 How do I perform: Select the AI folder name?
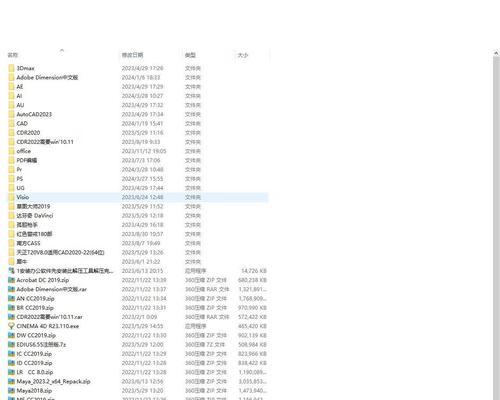tap(19, 96)
